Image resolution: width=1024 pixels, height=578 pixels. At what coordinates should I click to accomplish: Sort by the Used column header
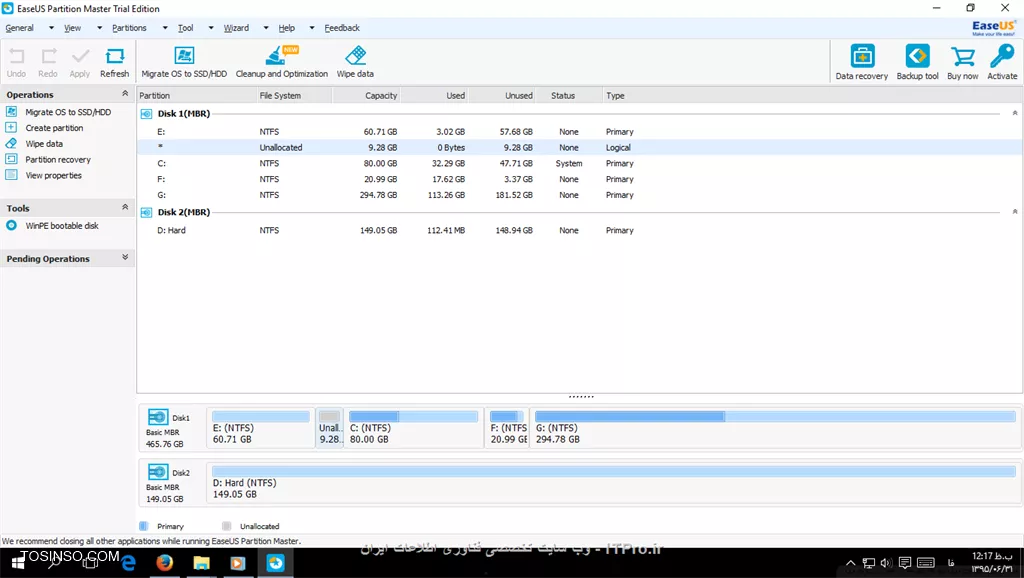pos(435,95)
